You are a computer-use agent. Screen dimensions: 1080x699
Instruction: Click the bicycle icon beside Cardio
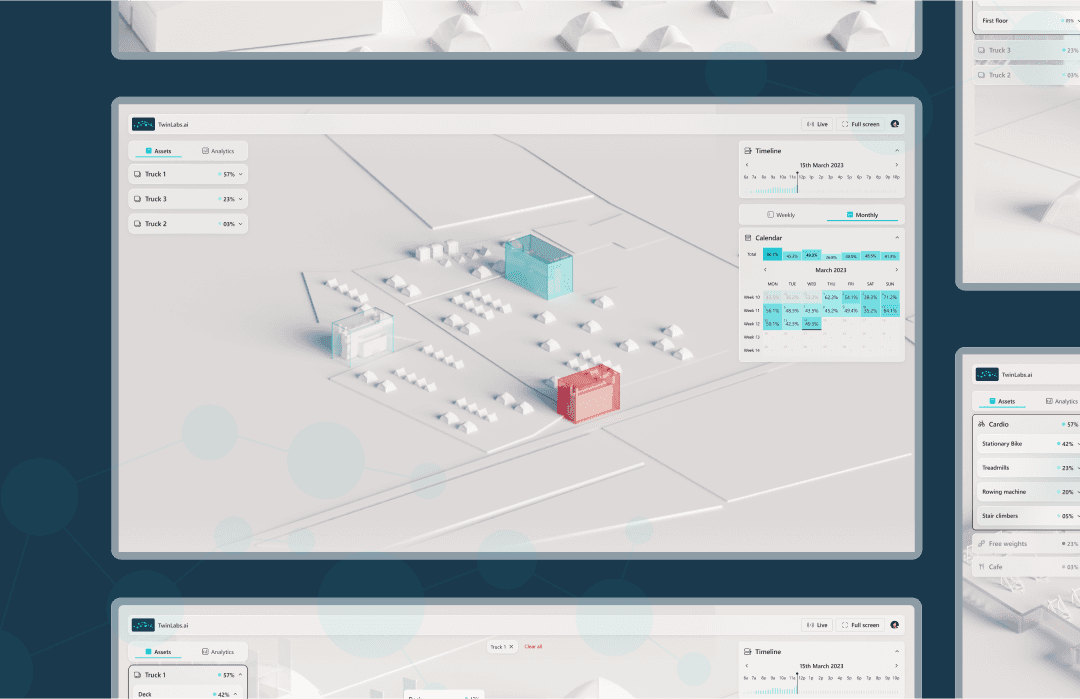[x=982, y=424]
